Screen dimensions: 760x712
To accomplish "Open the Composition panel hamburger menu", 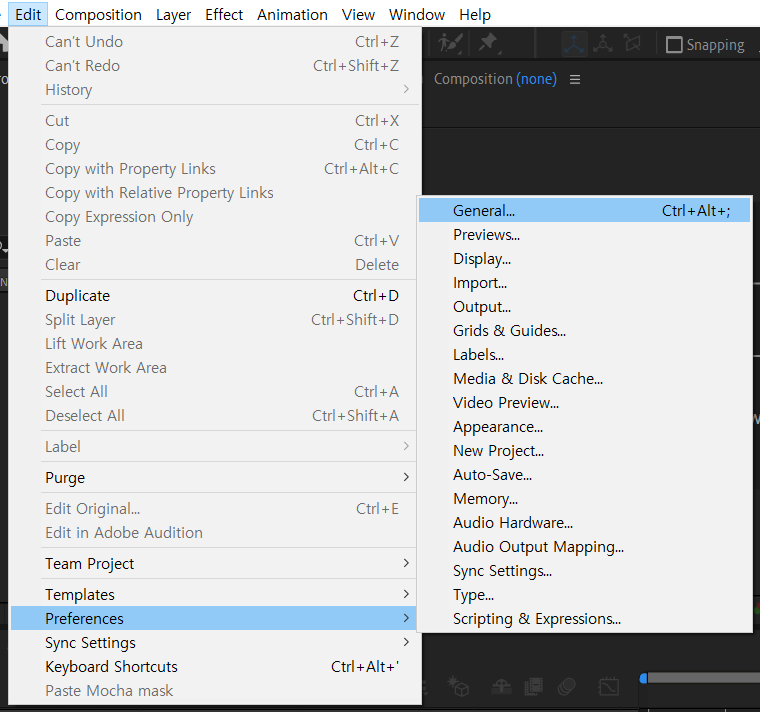I will (575, 79).
